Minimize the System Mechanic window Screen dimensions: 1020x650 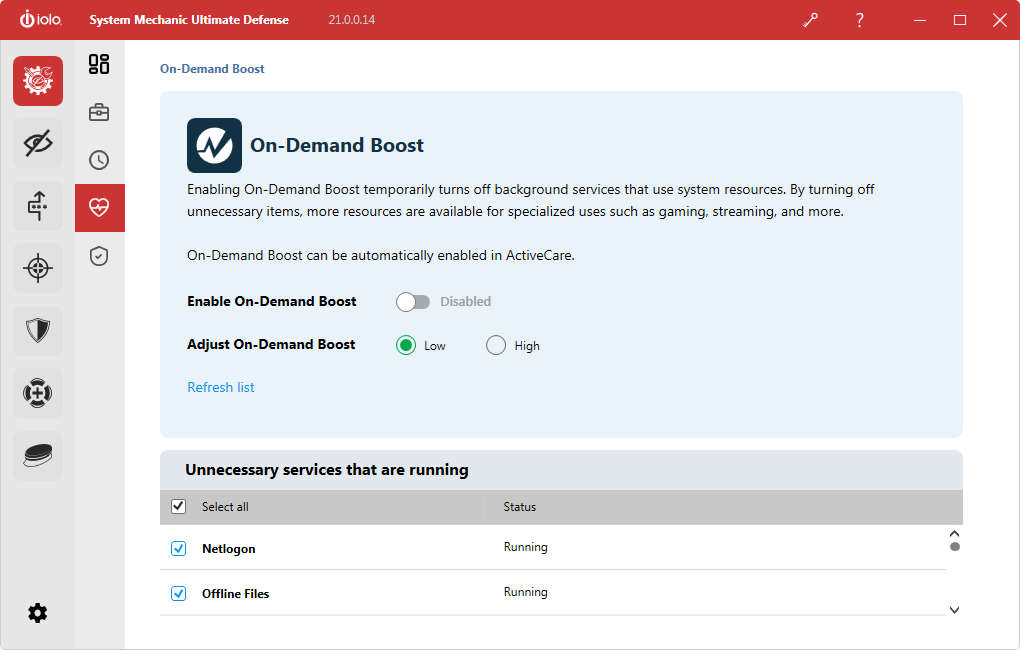[x=920, y=20]
